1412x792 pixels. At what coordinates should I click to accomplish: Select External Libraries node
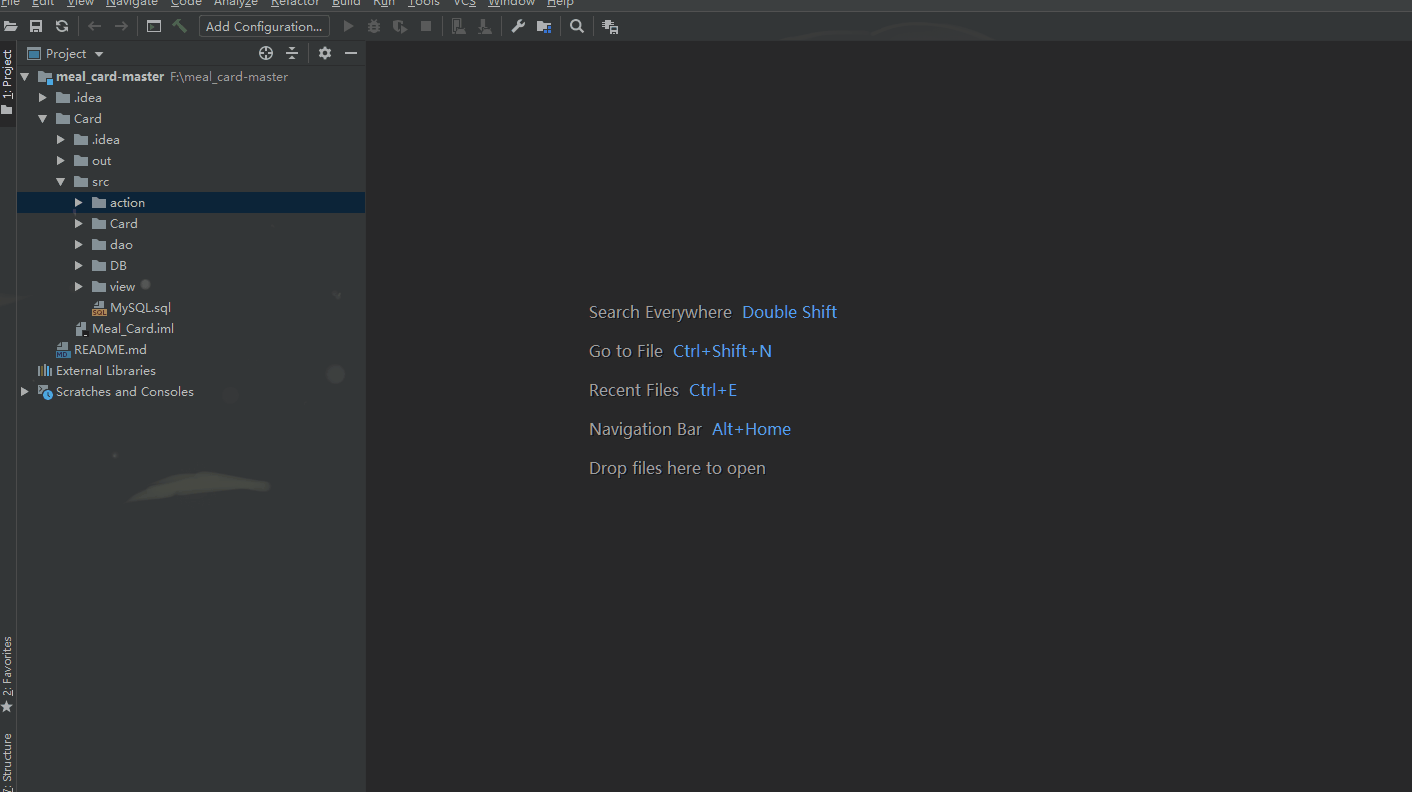(x=106, y=371)
